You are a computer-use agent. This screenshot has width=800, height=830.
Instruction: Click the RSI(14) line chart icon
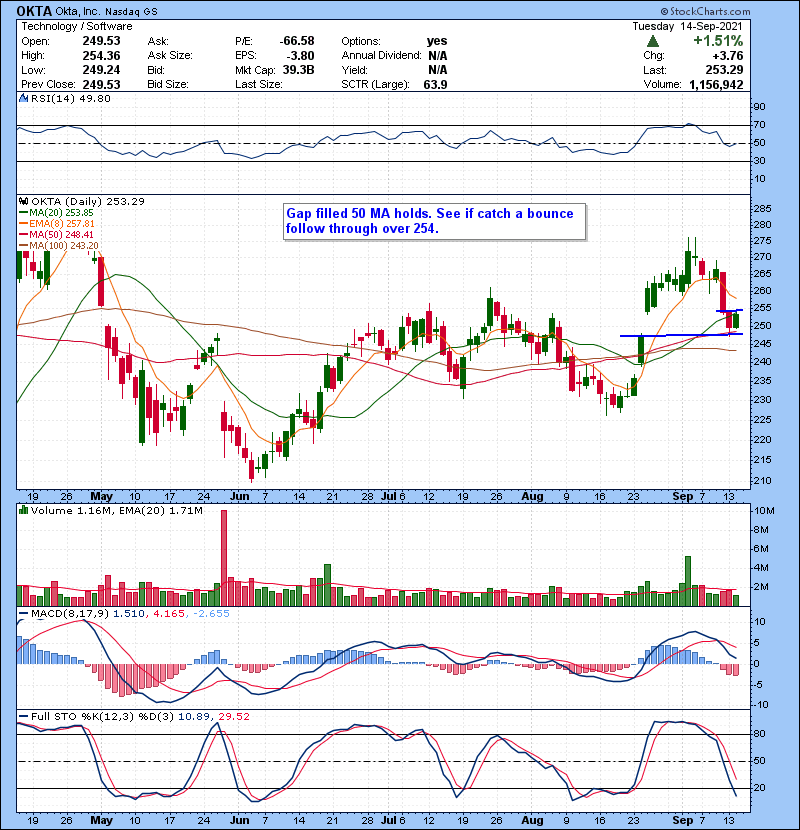23,98
